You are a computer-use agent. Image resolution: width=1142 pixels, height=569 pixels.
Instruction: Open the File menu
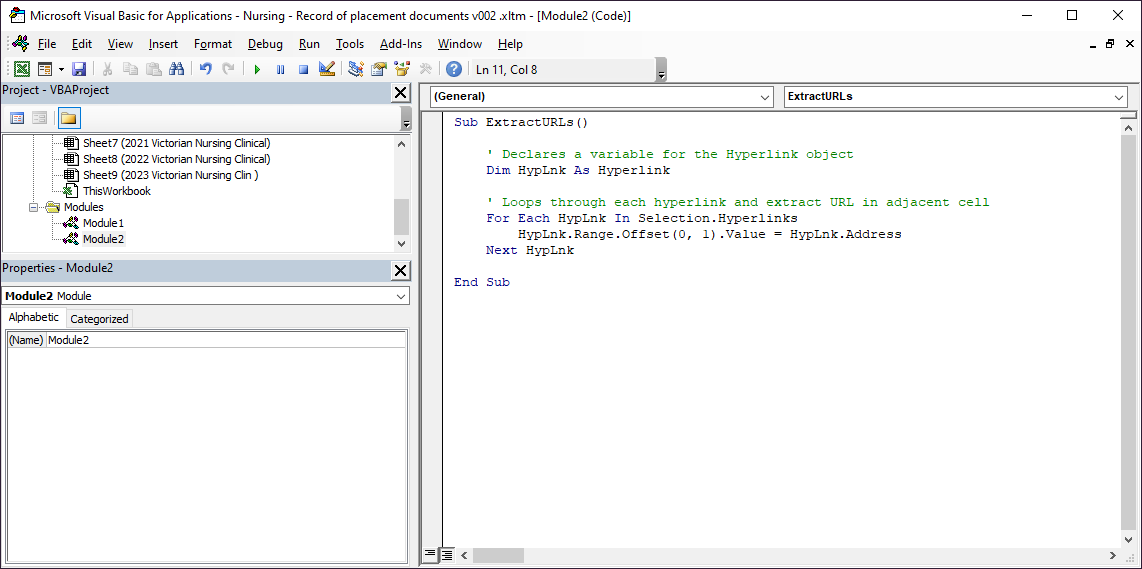coord(47,44)
